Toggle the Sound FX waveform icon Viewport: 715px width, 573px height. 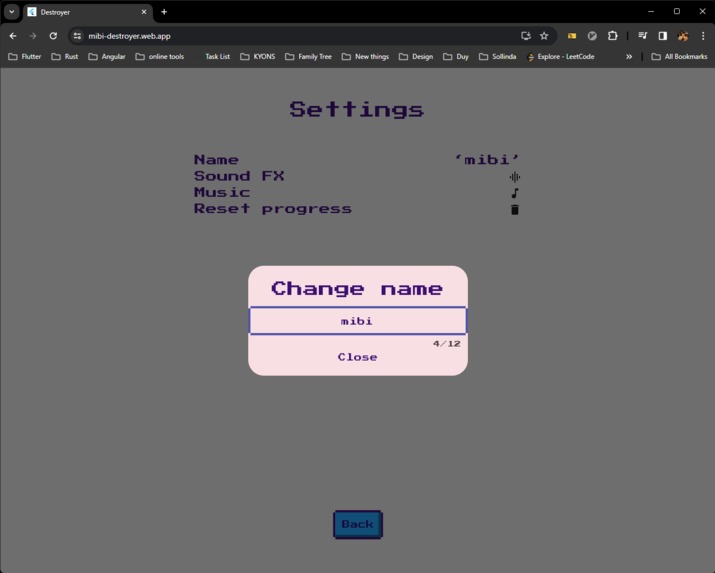515,177
